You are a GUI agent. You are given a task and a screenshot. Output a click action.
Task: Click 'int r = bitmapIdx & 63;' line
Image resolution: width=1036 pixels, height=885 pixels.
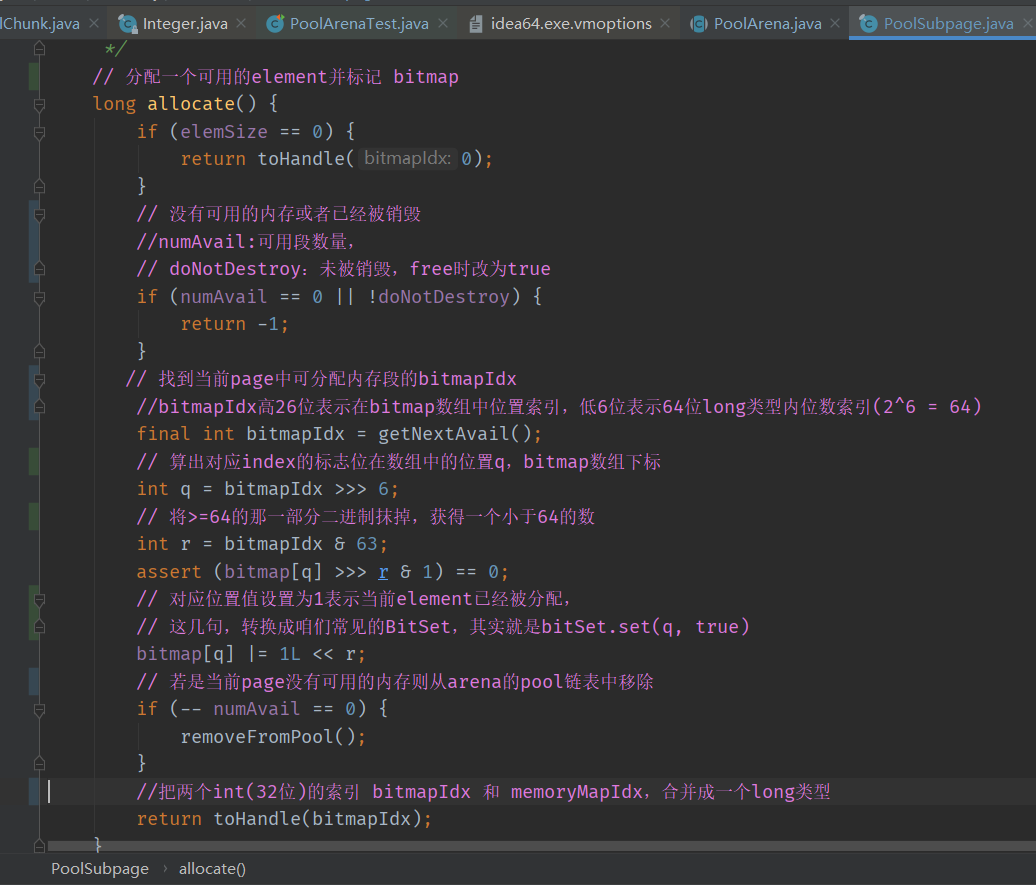pyautogui.click(x=262, y=544)
